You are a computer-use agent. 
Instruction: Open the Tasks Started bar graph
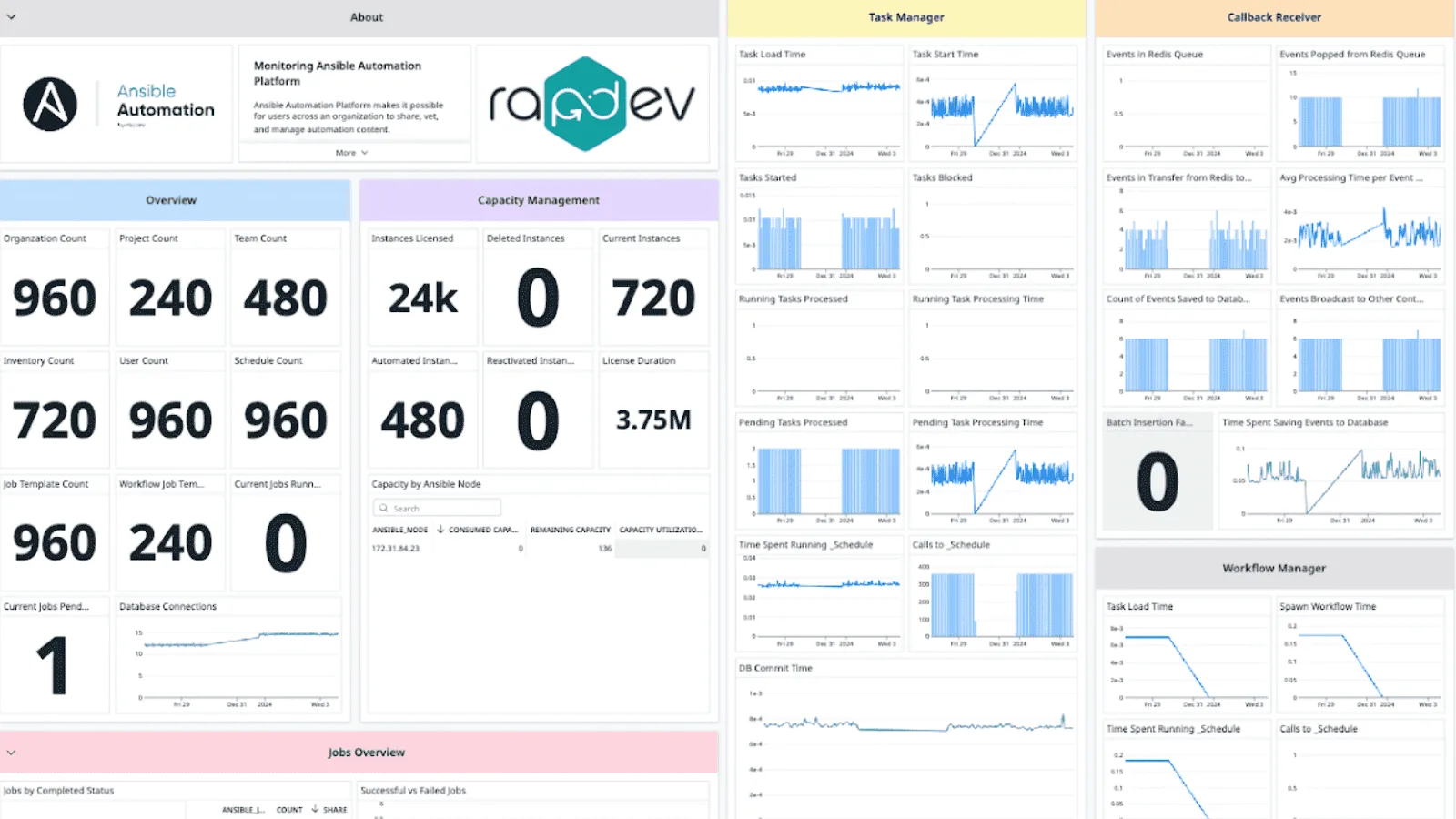819,235
